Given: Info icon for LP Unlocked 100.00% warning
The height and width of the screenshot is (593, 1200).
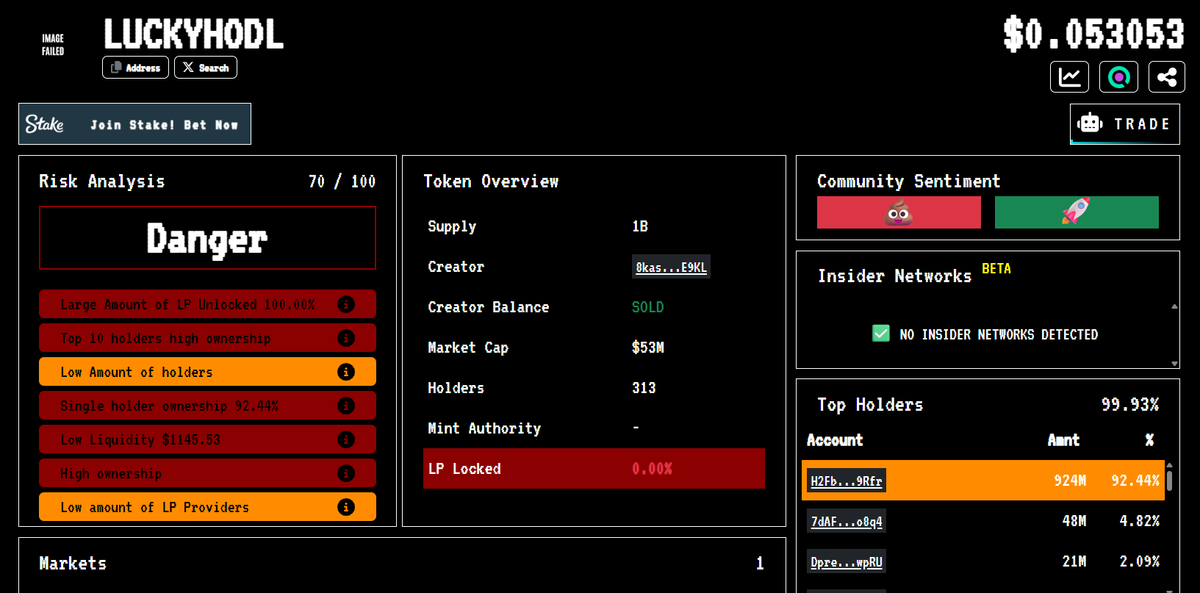Looking at the screenshot, I should [346, 304].
